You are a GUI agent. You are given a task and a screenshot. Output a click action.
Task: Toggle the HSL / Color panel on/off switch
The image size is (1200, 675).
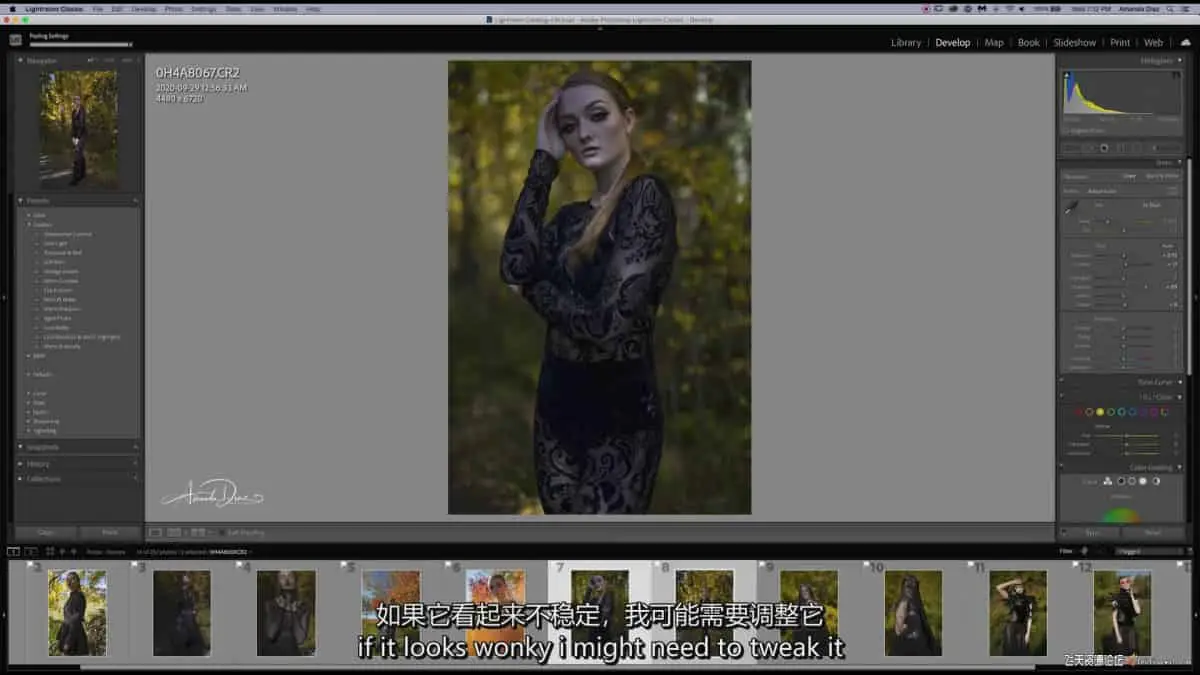(1061, 396)
